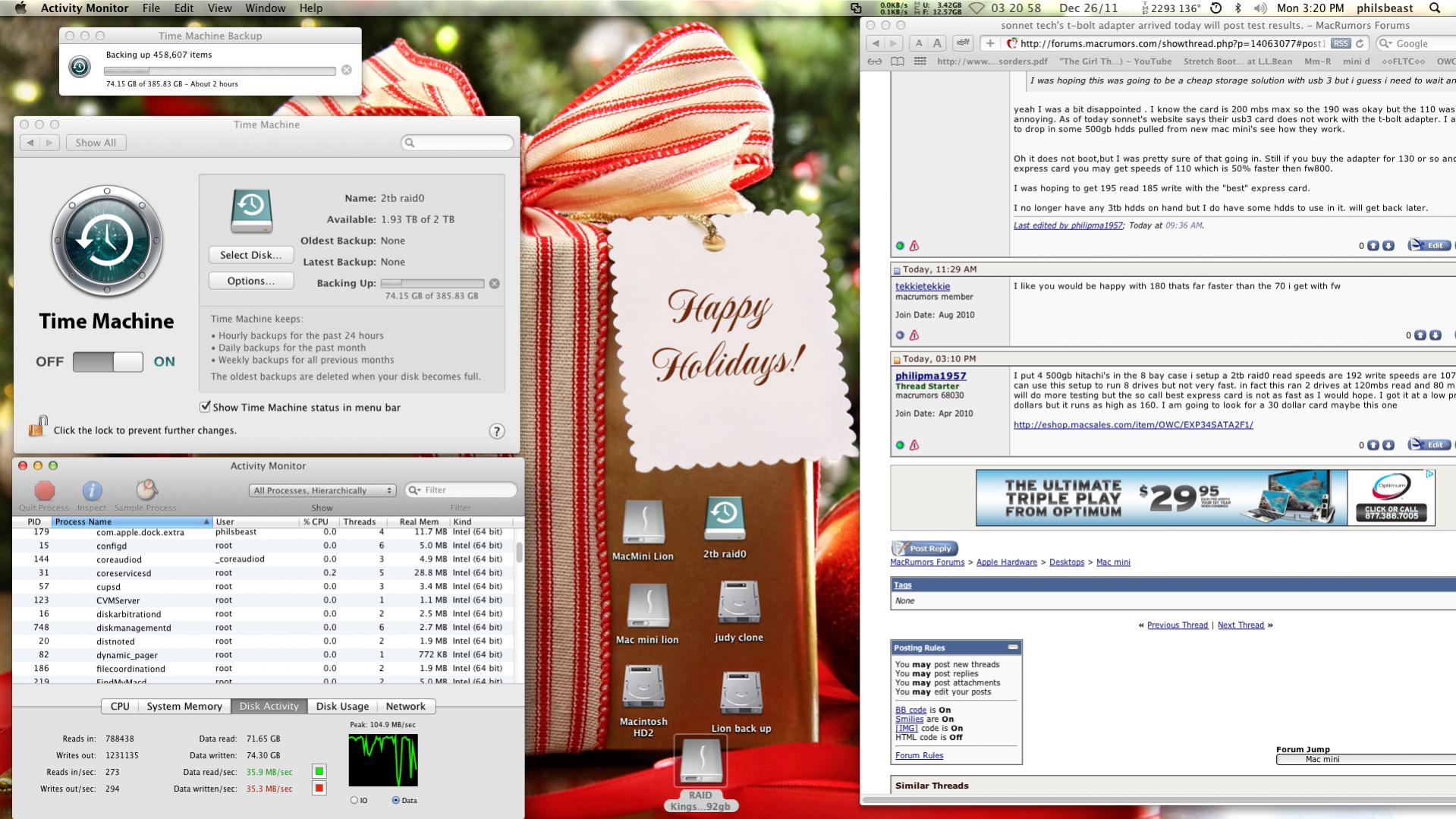1456x819 pixels.
Task: Cancel backup in Time Machine Backup window
Action: pyautogui.click(x=347, y=70)
